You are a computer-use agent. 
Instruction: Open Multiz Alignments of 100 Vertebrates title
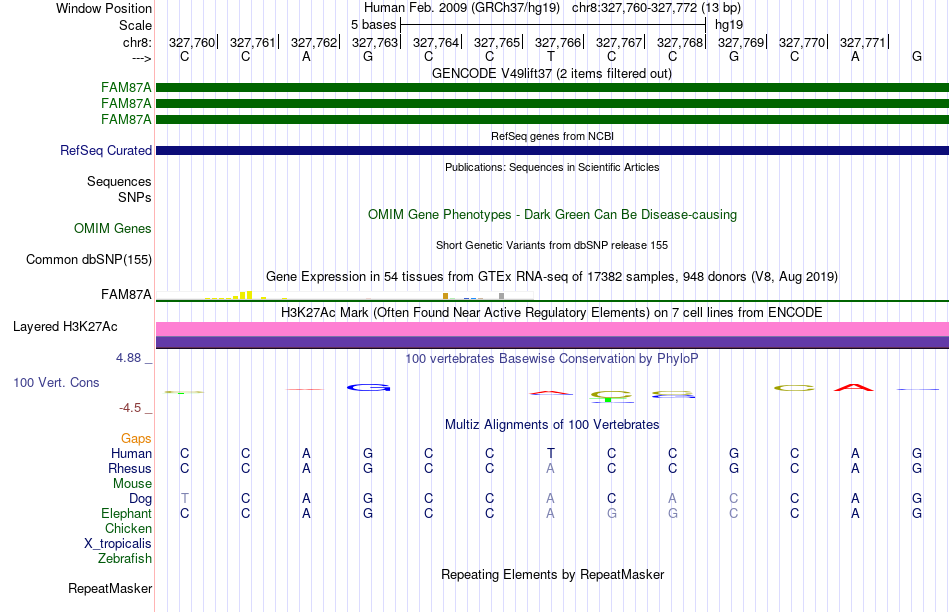pyautogui.click(x=552, y=425)
